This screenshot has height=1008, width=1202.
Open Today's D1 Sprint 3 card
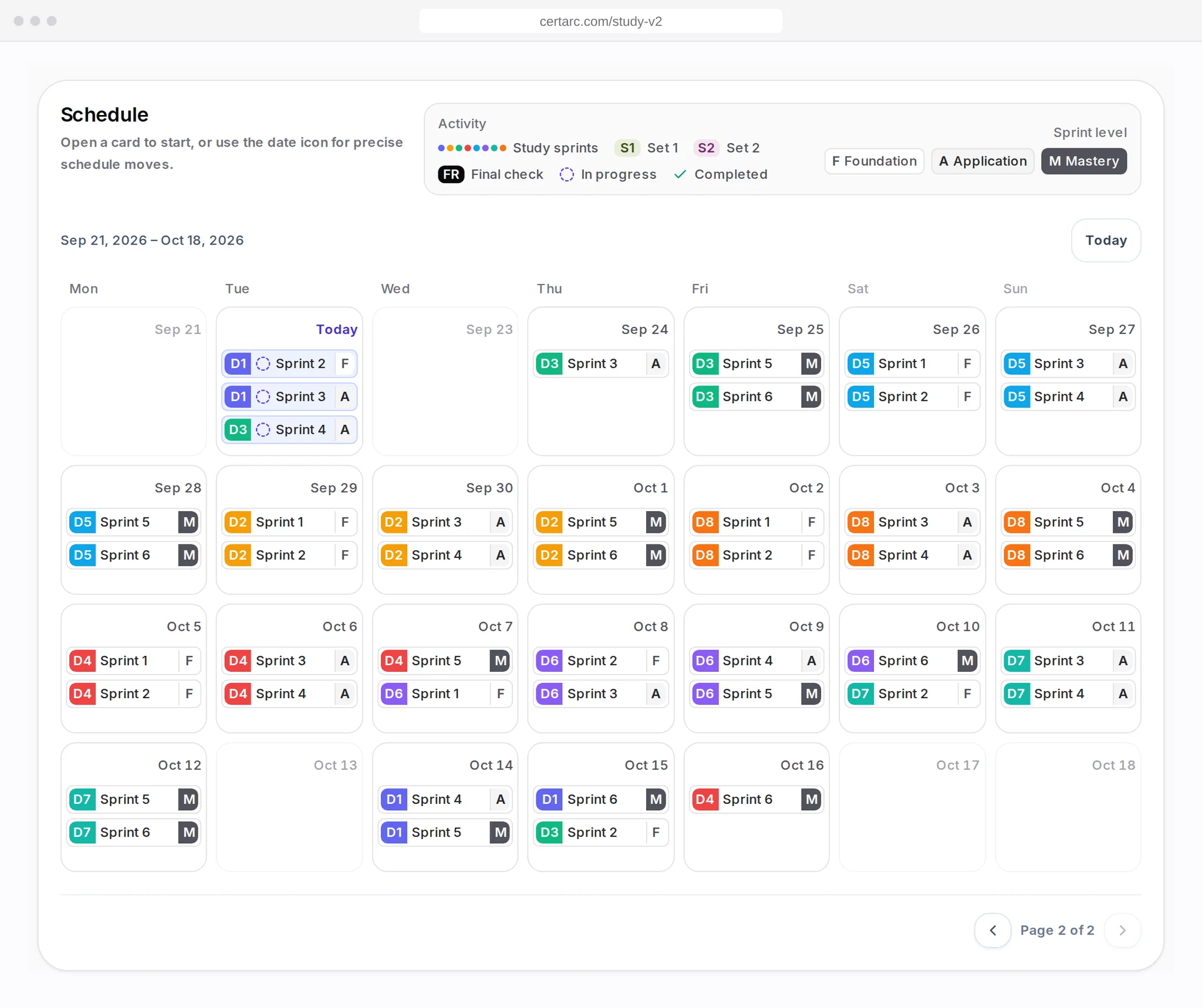point(289,397)
